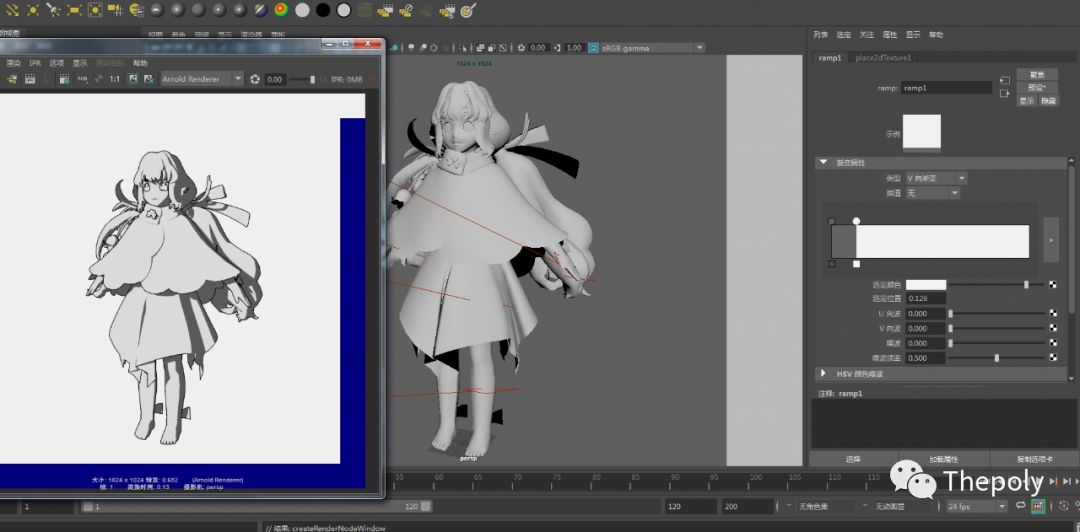Click the checker map button for Selected Color

[1053, 285]
